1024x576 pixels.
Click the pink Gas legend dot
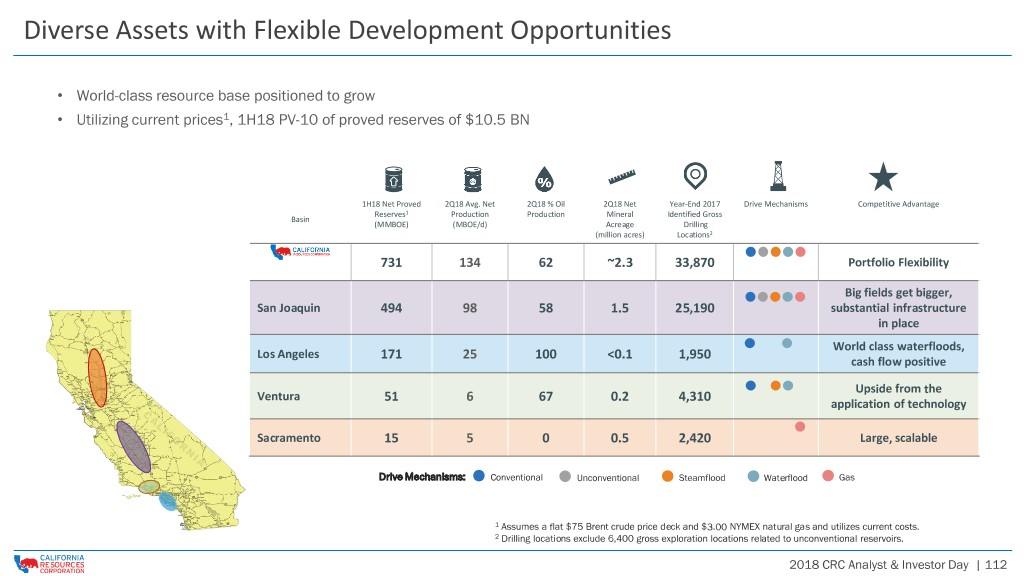[x=828, y=475]
